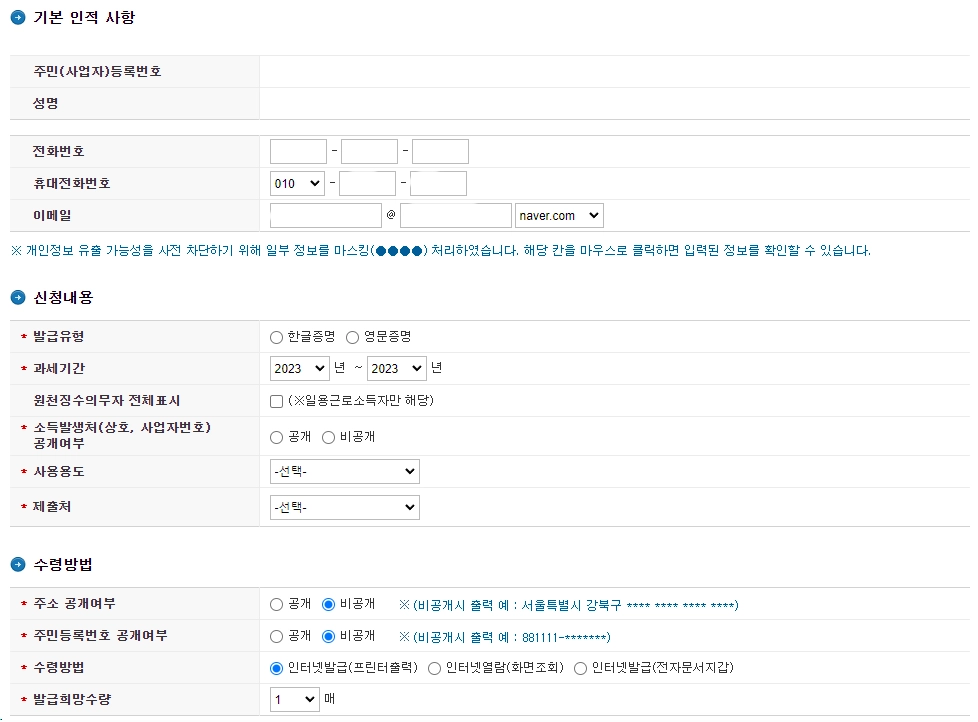Image resolution: width=978 pixels, height=722 pixels.
Task: Open the 제출처 selection dropdown
Action: (x=344, y=507)
